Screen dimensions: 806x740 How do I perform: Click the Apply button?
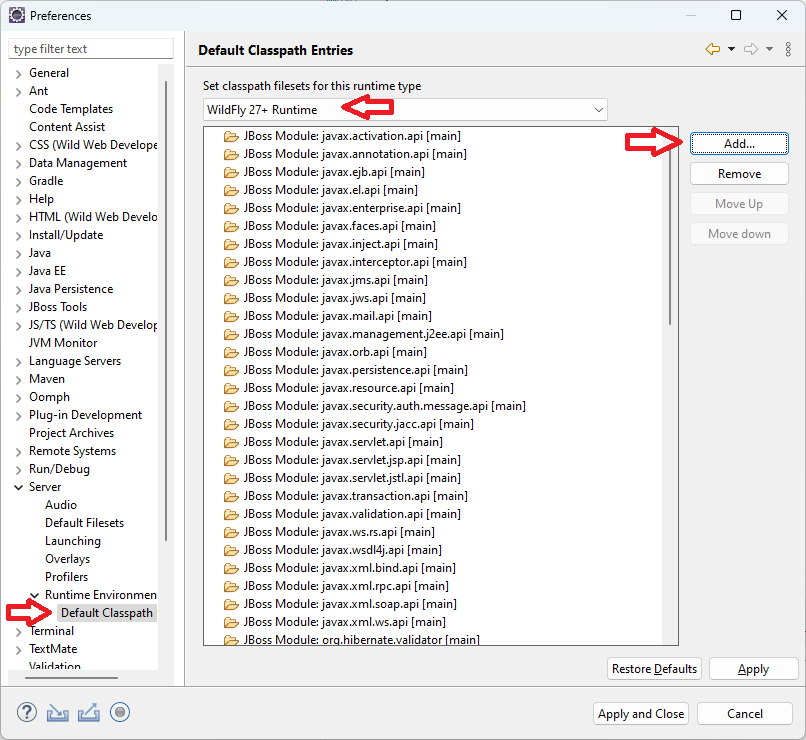coord(753,669)
